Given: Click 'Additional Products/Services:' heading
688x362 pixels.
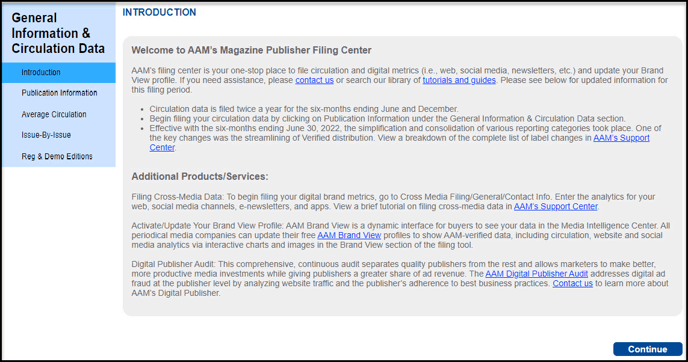Looking at the screenshot, I should tap(200, 176).
